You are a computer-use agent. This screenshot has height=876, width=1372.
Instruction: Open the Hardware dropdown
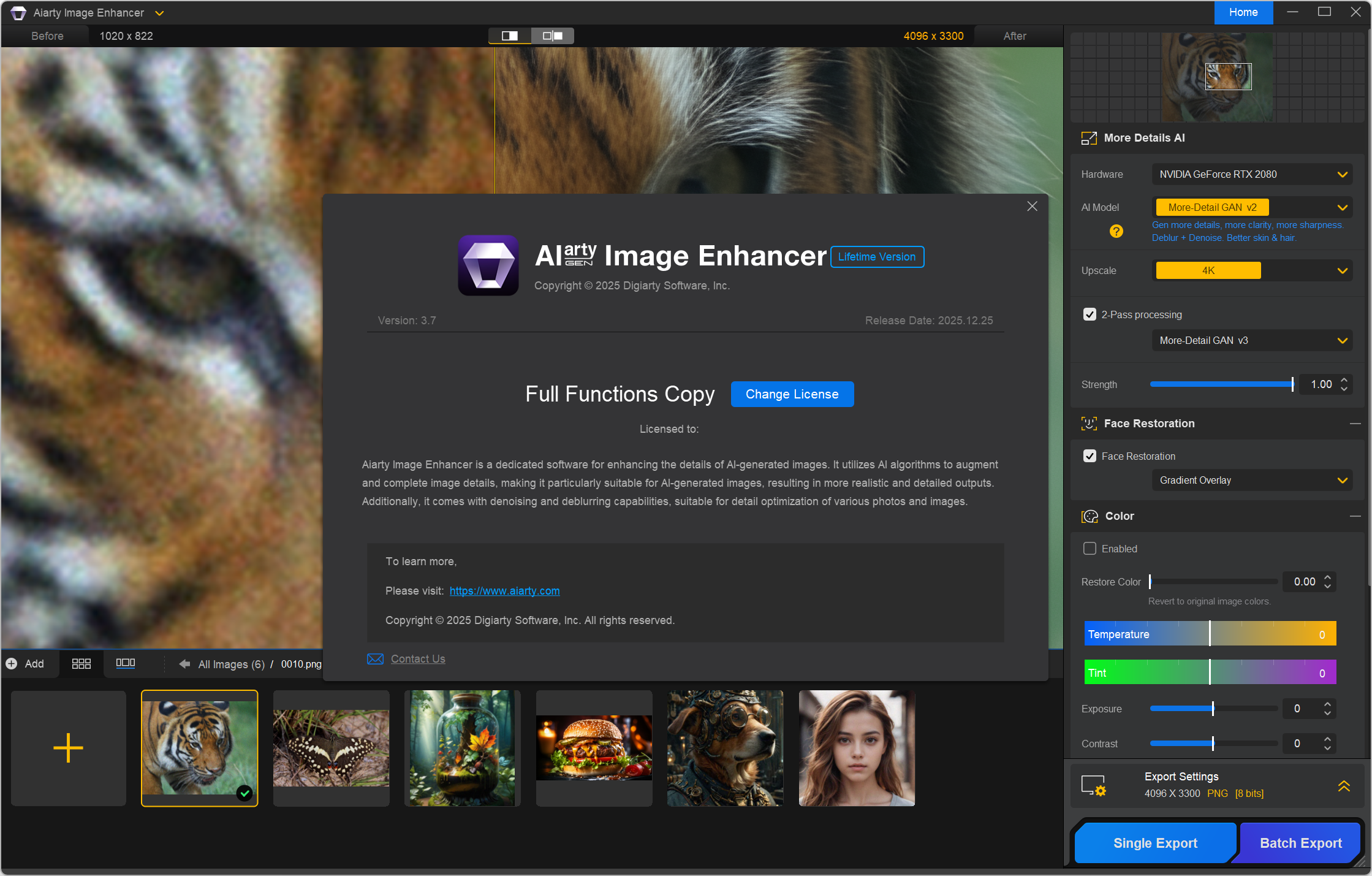(1251, 175)
